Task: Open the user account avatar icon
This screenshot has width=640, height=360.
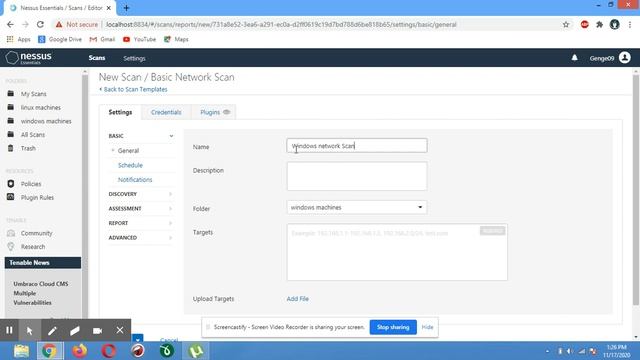Action: tap(624, 58)
